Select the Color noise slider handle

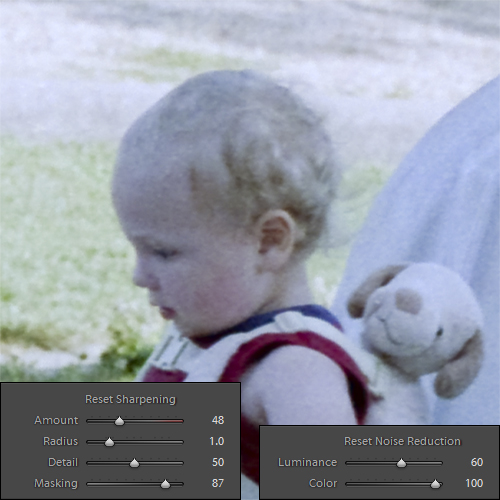[435, 484]
